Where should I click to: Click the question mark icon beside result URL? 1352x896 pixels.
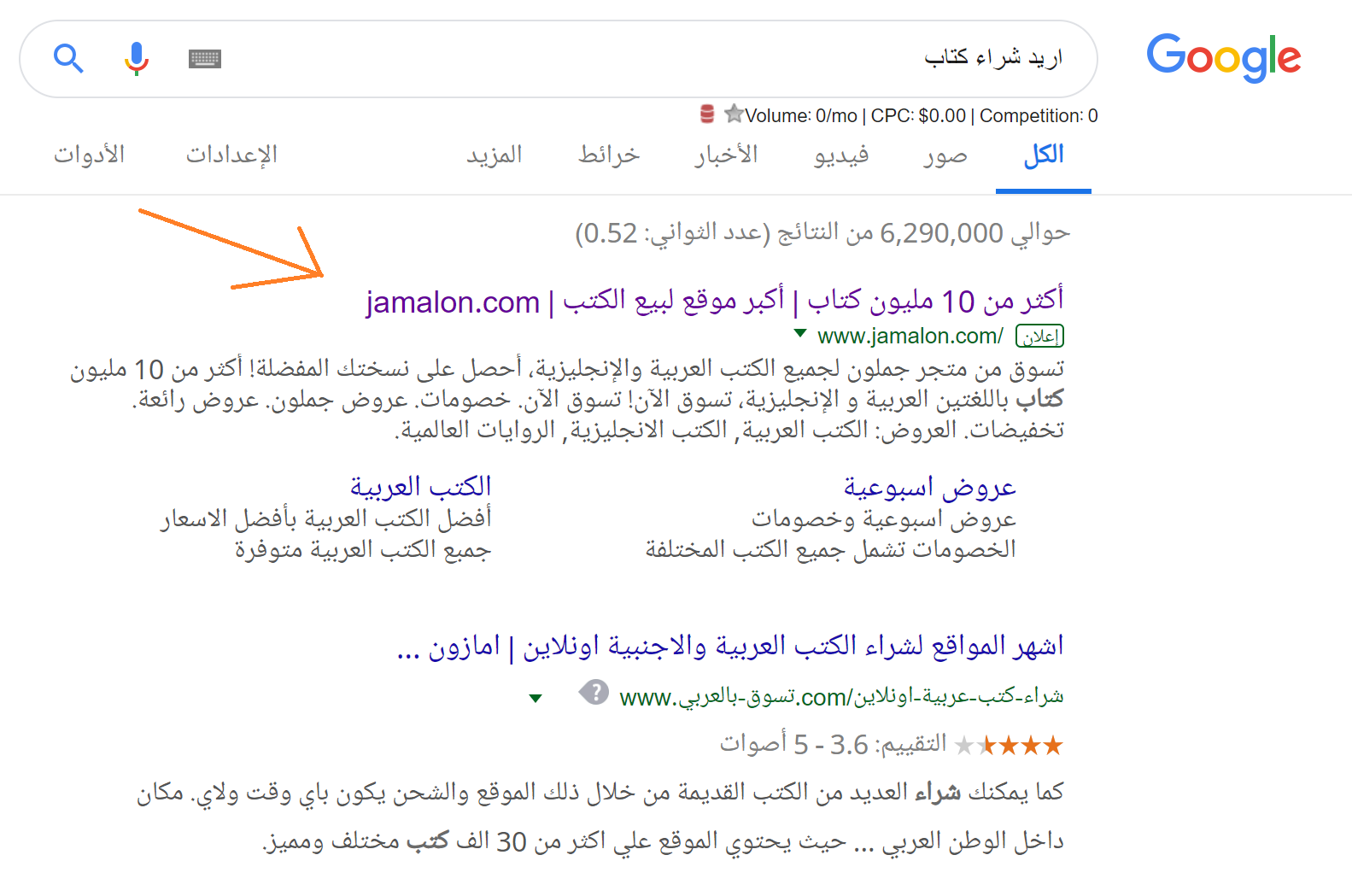point(594,692)
